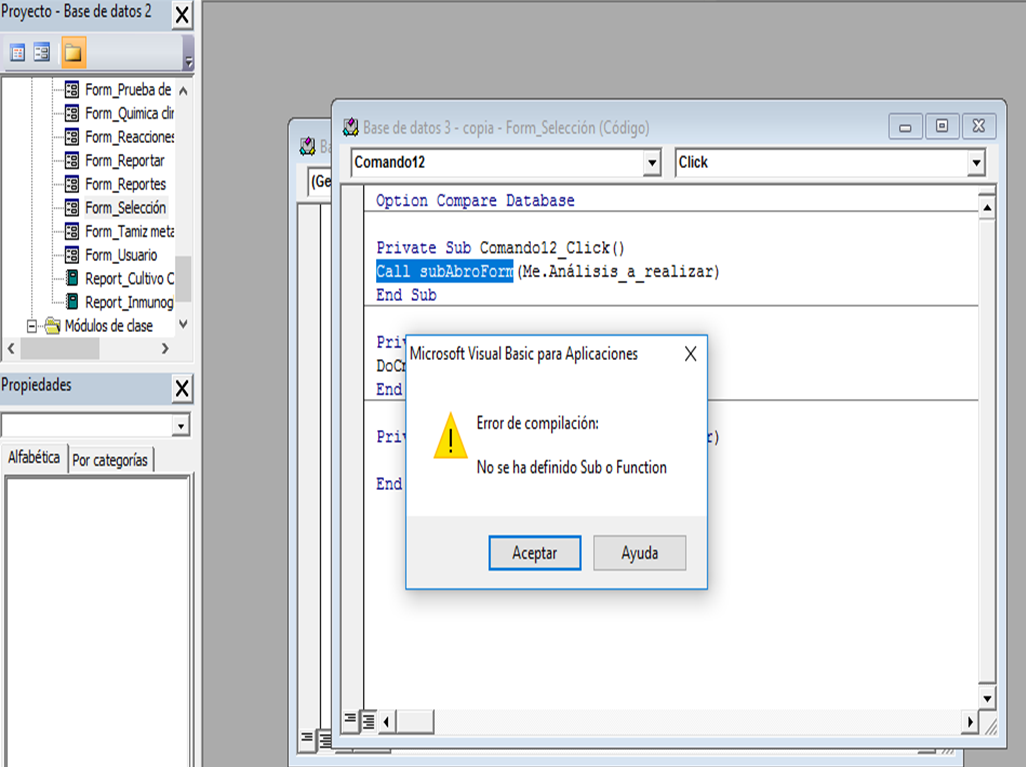The height and width of the screenshot is (767, 1026).
Task: Close the Proyecto panel
Action: 182,14
